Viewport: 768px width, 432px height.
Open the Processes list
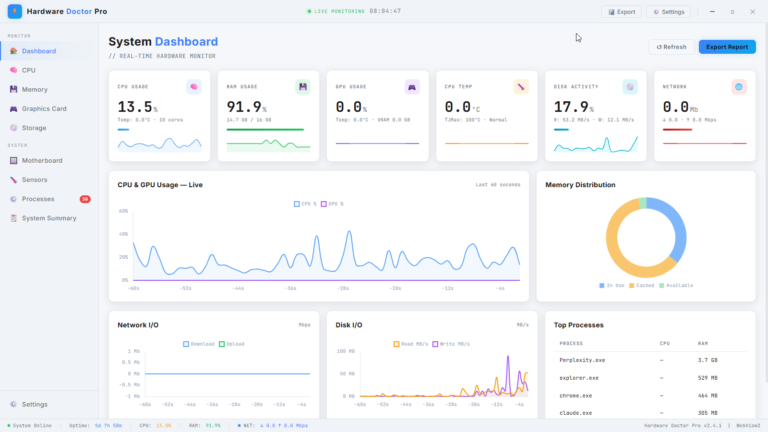(x=49, y=199)
